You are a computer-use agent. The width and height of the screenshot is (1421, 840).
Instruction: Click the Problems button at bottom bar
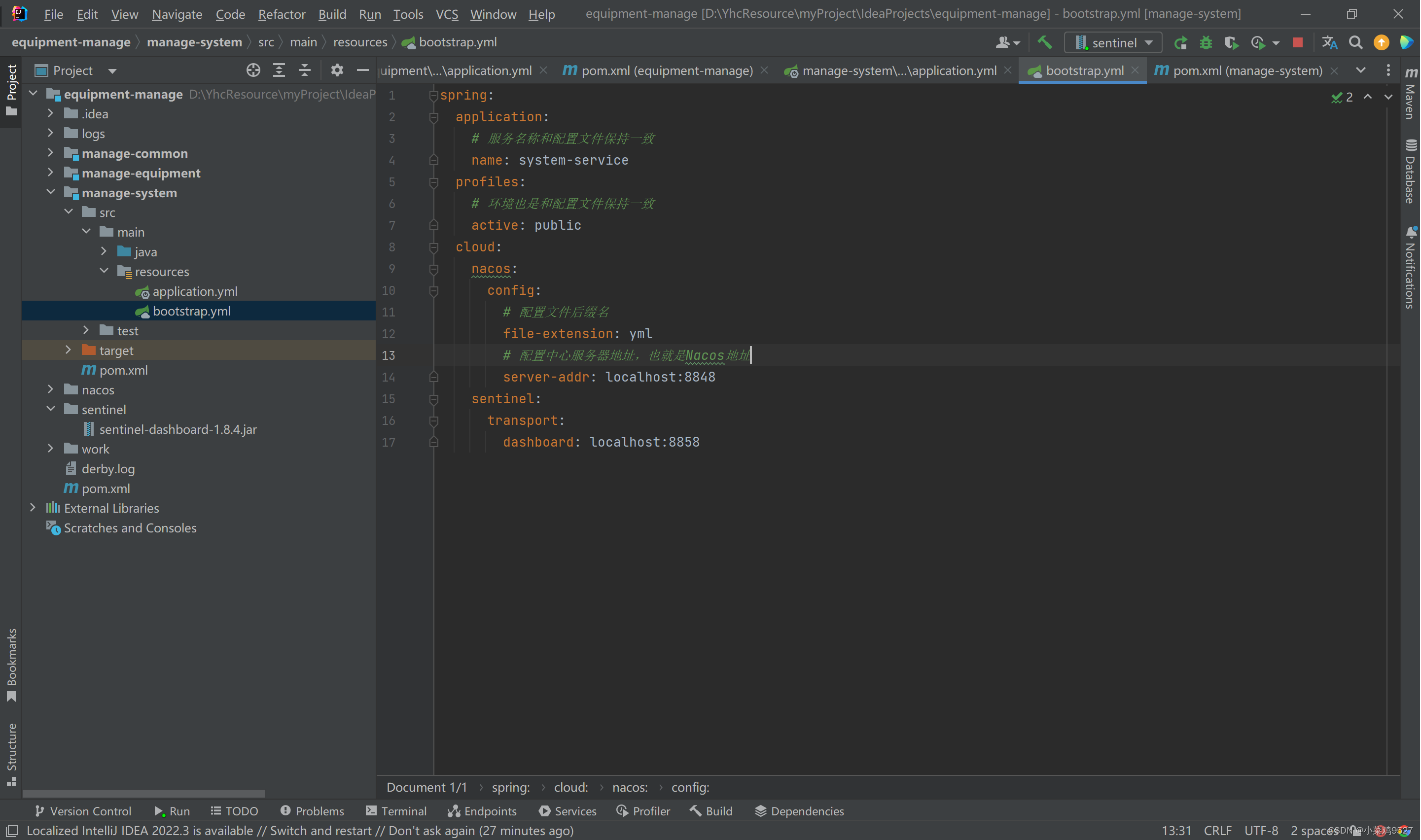coord(314,811)
